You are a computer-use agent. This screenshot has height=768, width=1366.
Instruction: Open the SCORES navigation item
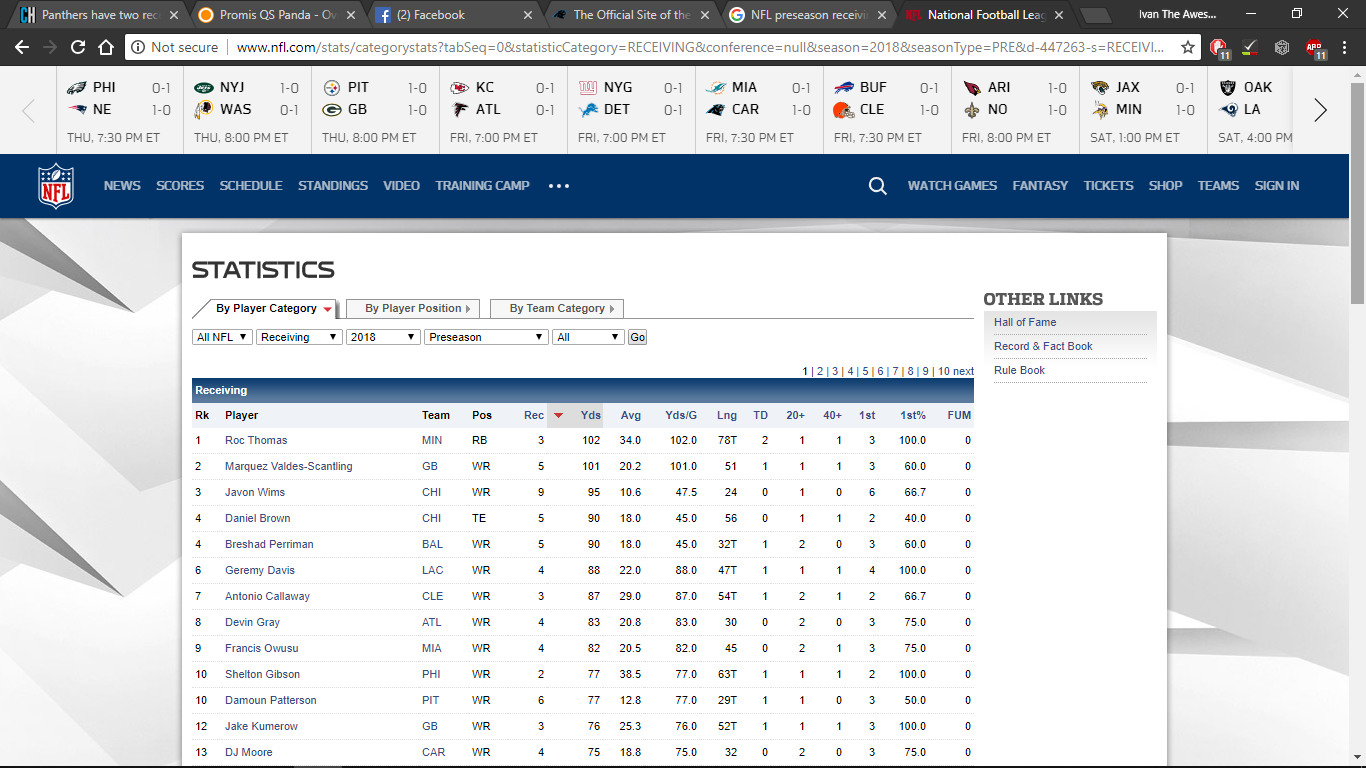pyautogui.click(x=180, y=185)
